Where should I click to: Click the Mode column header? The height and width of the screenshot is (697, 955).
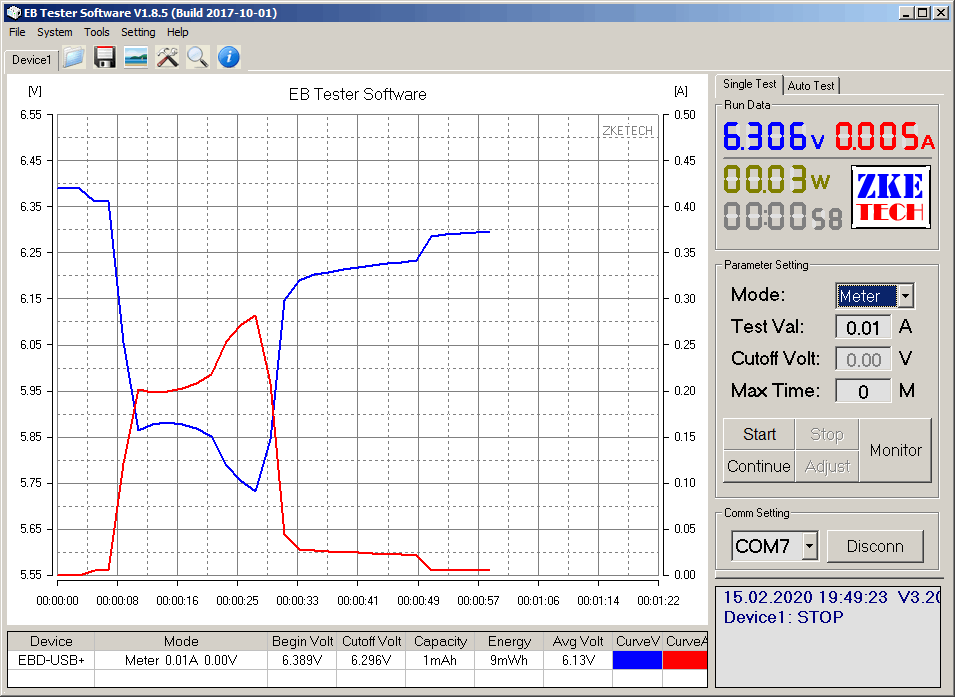(x=181, y=642)
